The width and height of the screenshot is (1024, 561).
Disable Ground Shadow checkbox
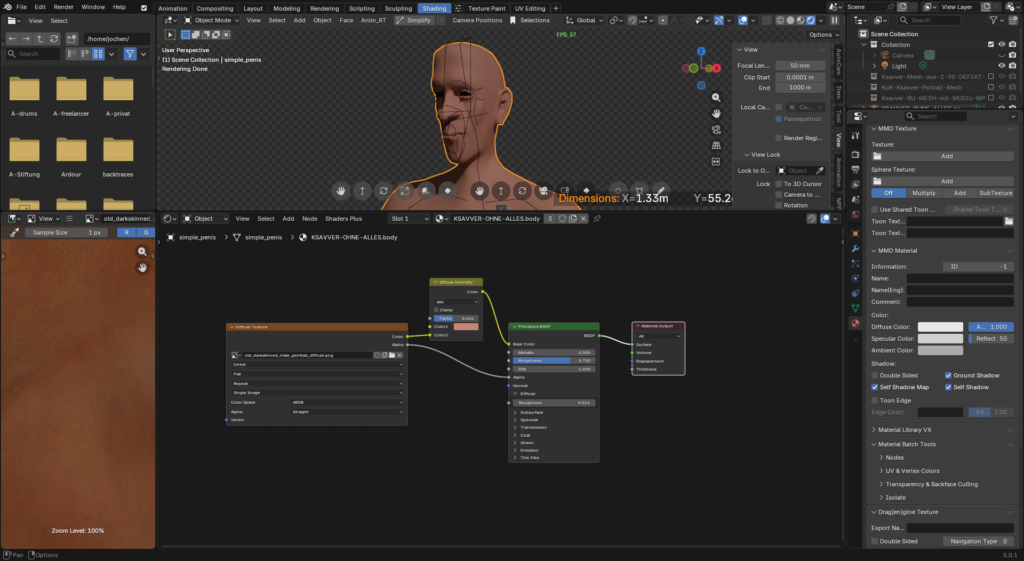(x=948, y=376)
